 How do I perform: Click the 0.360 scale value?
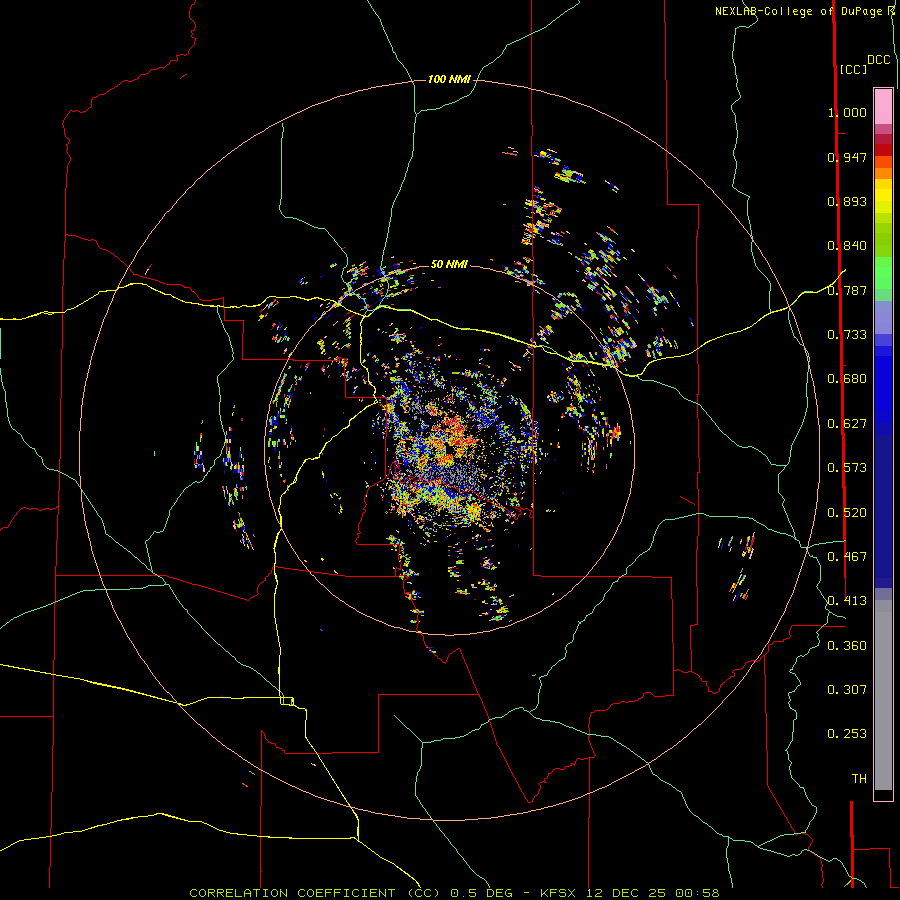[x=847, y=646]
